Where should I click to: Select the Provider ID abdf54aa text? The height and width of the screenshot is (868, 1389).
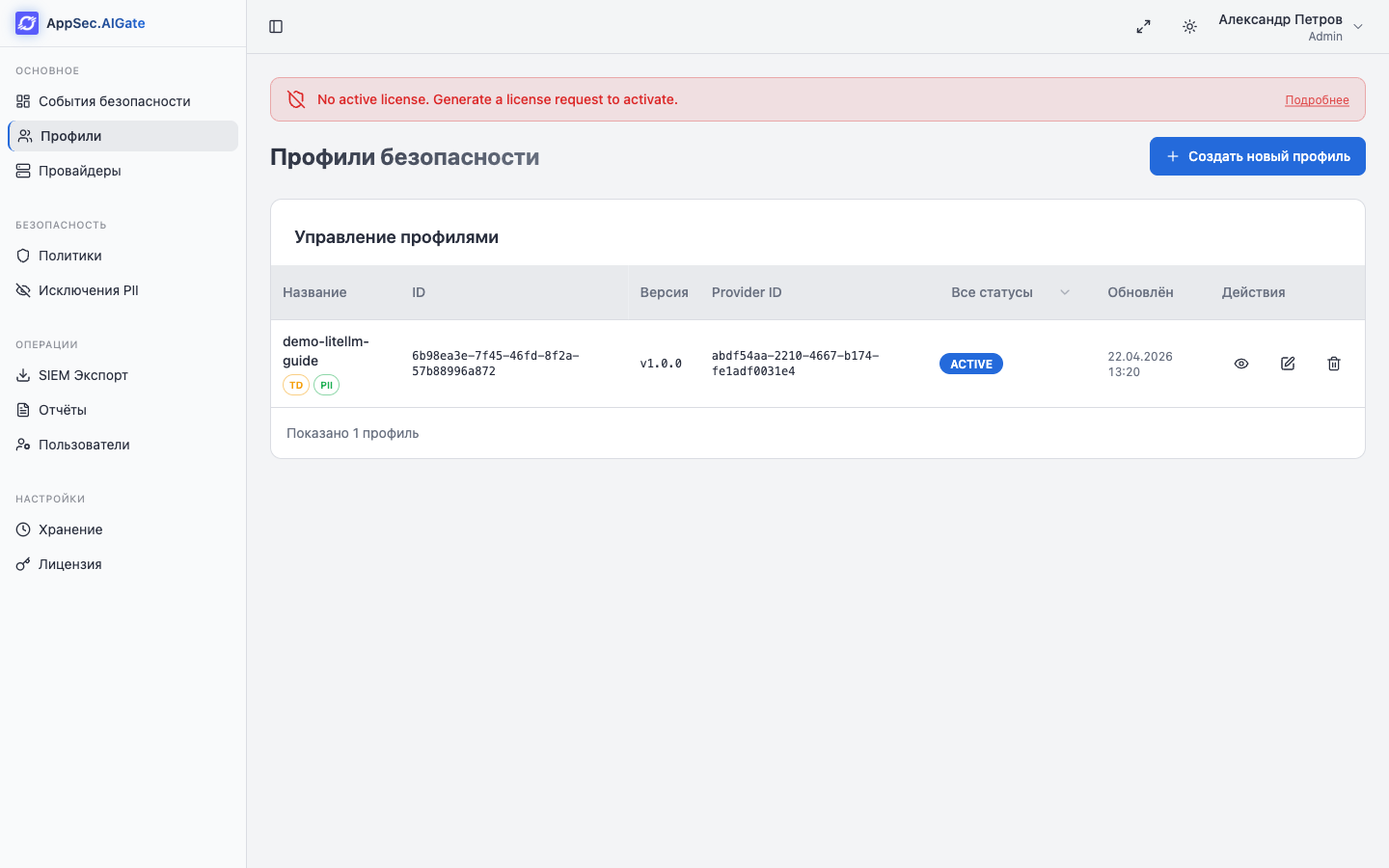pyautogui.click(x=796, y=364)
